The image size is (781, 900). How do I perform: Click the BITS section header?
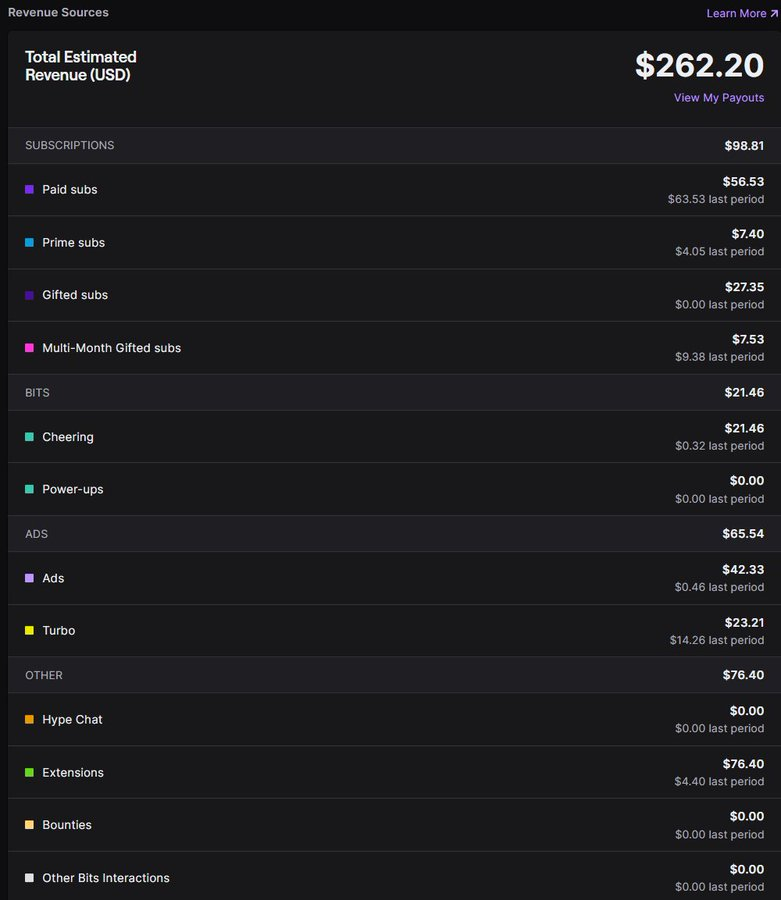coord(37,393)
